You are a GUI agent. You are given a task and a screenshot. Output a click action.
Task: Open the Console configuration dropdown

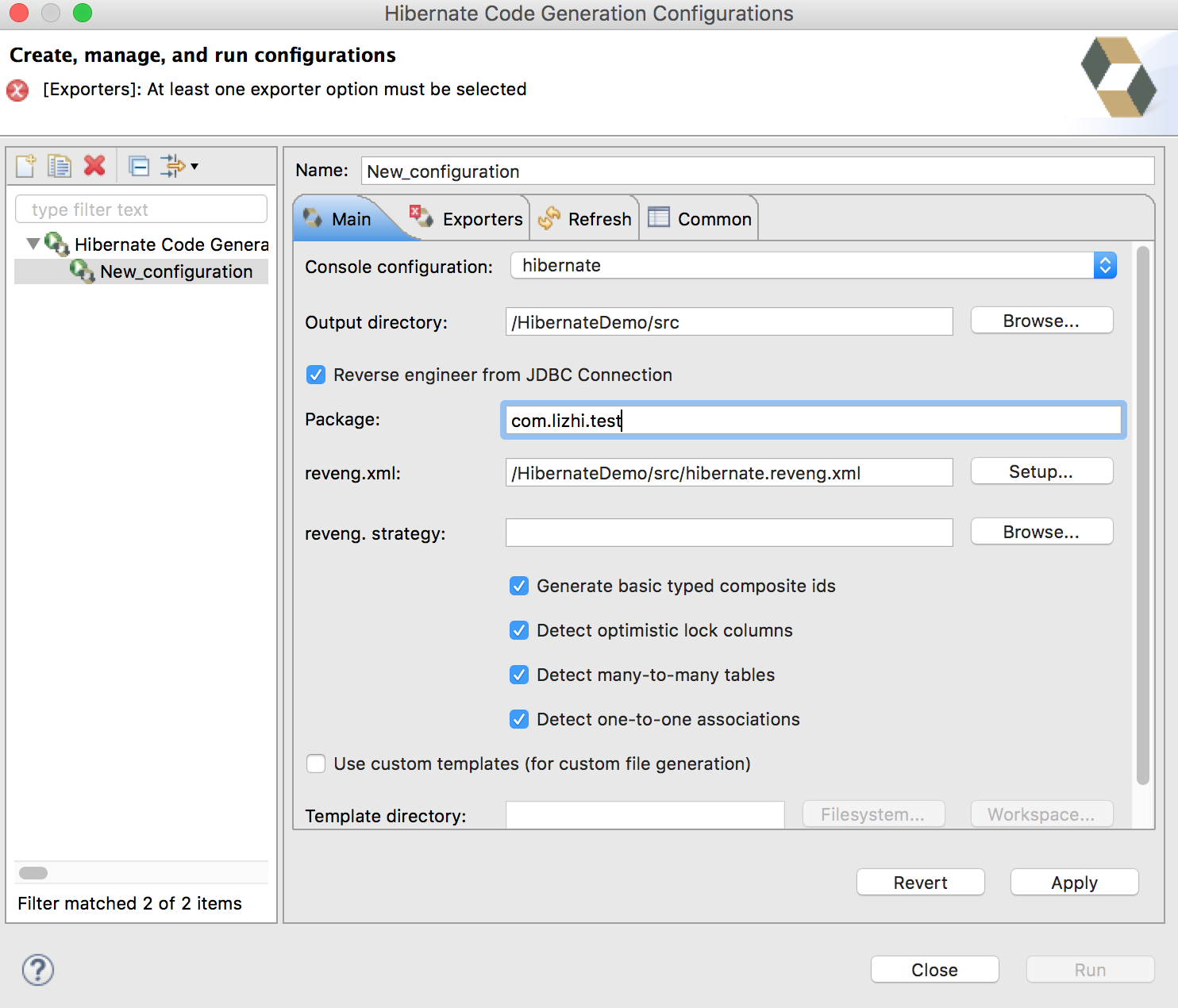814,265
